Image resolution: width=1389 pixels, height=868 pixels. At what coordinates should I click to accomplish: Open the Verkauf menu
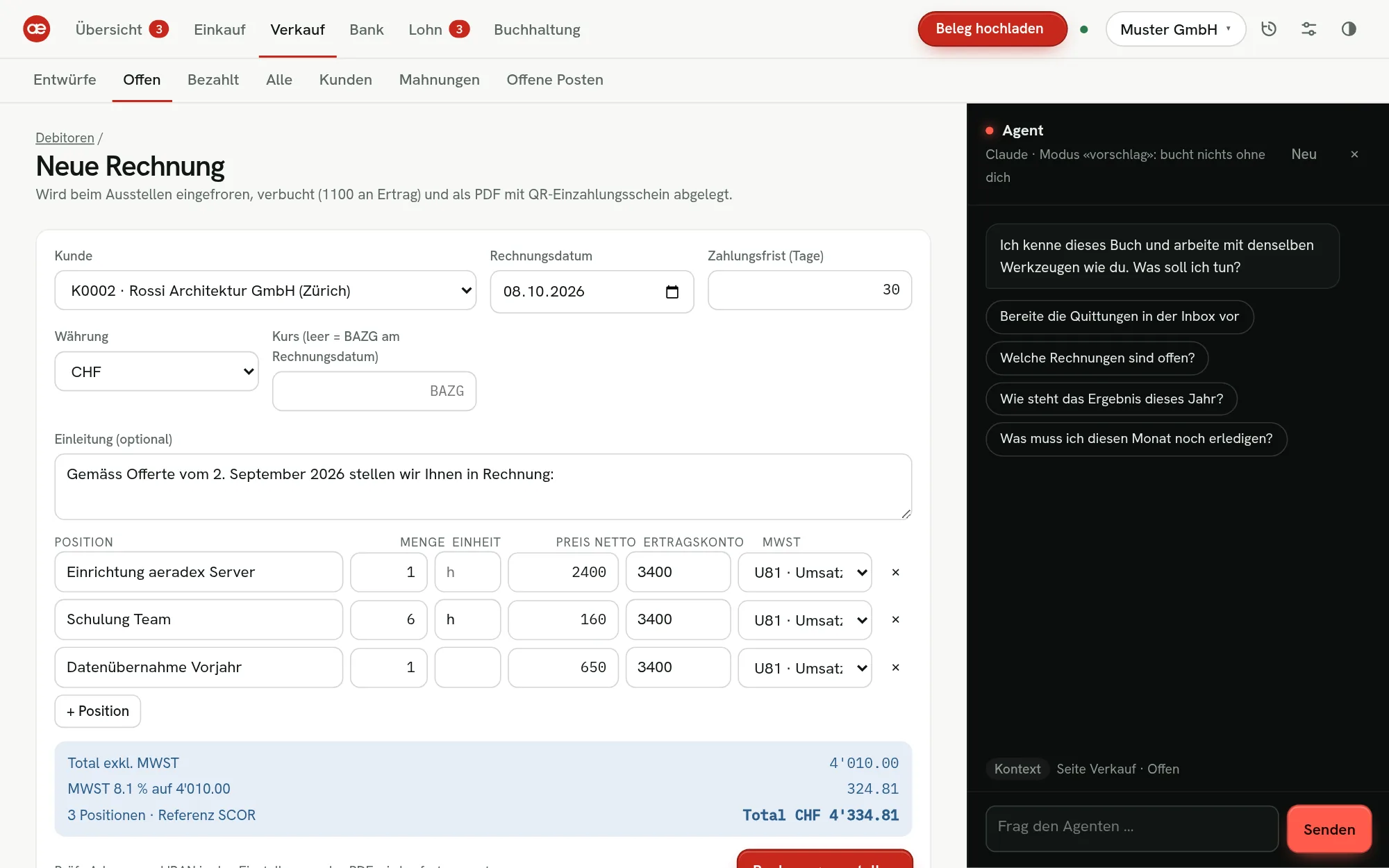(297, 29)
